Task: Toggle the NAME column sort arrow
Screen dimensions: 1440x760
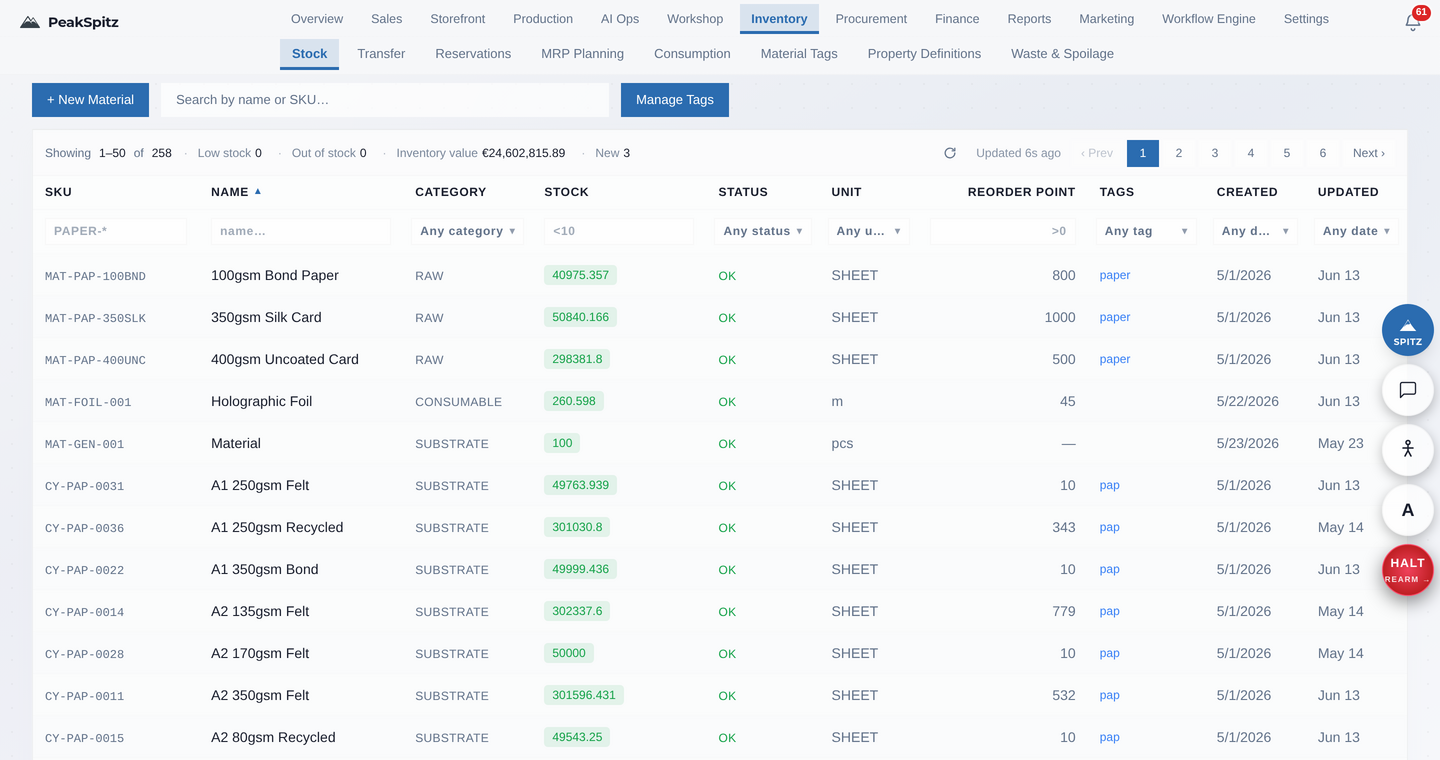Action: click(258, 191)
